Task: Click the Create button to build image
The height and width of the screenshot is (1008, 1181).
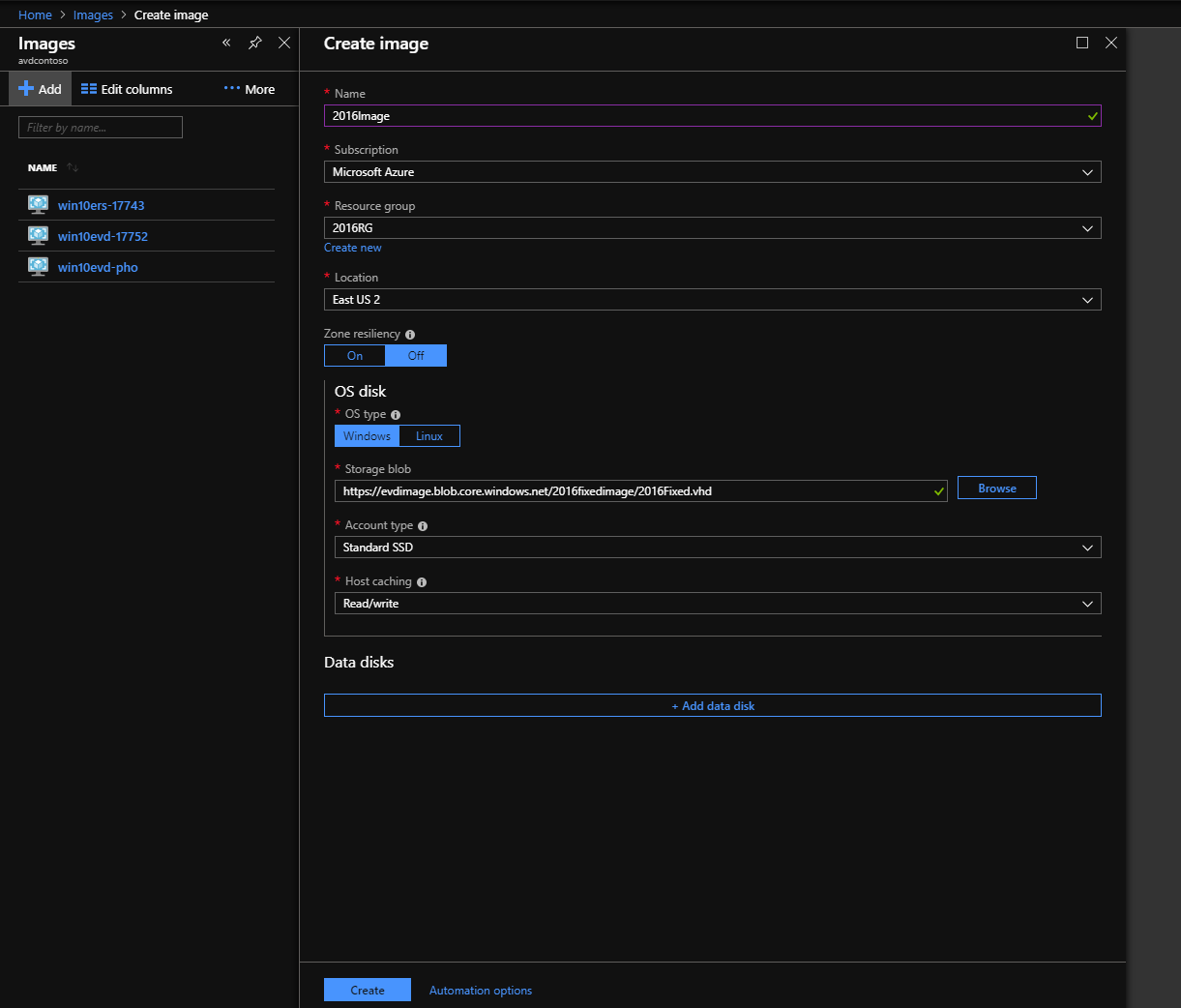Action: [x=367, y=990]
